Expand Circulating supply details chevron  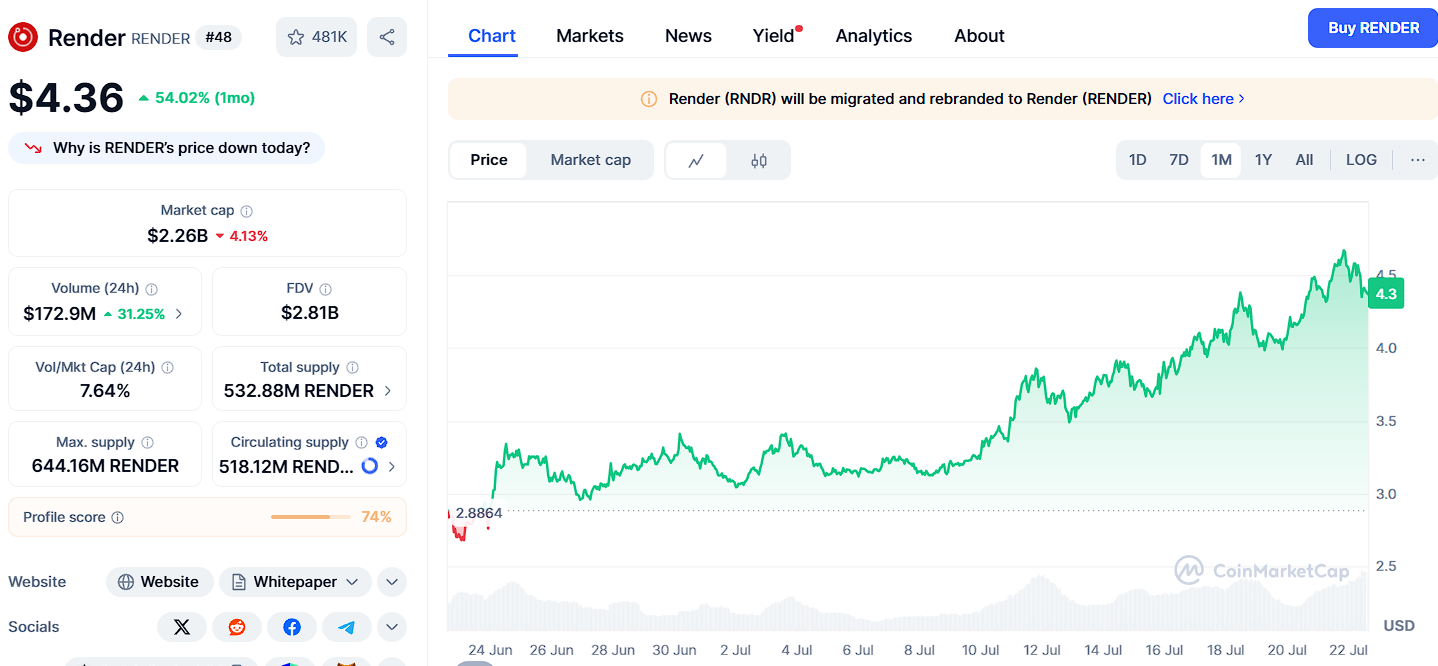(x=391, y=467)
